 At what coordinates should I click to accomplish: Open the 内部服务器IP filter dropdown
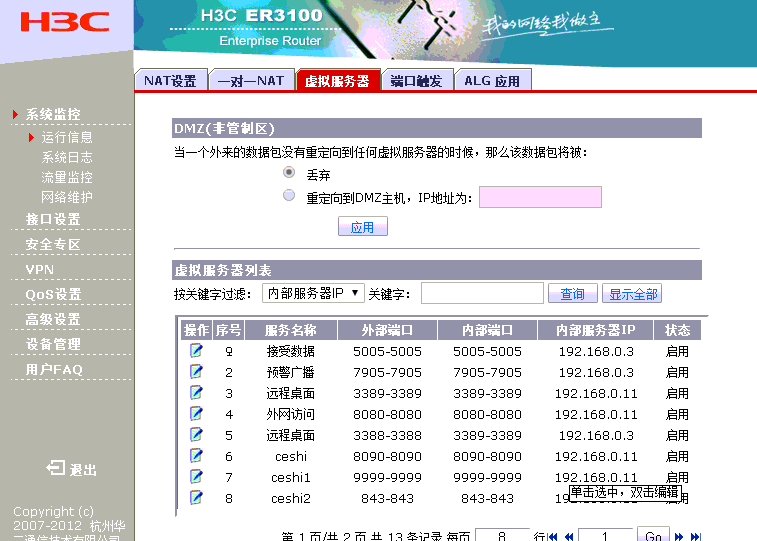pos(313,293)
